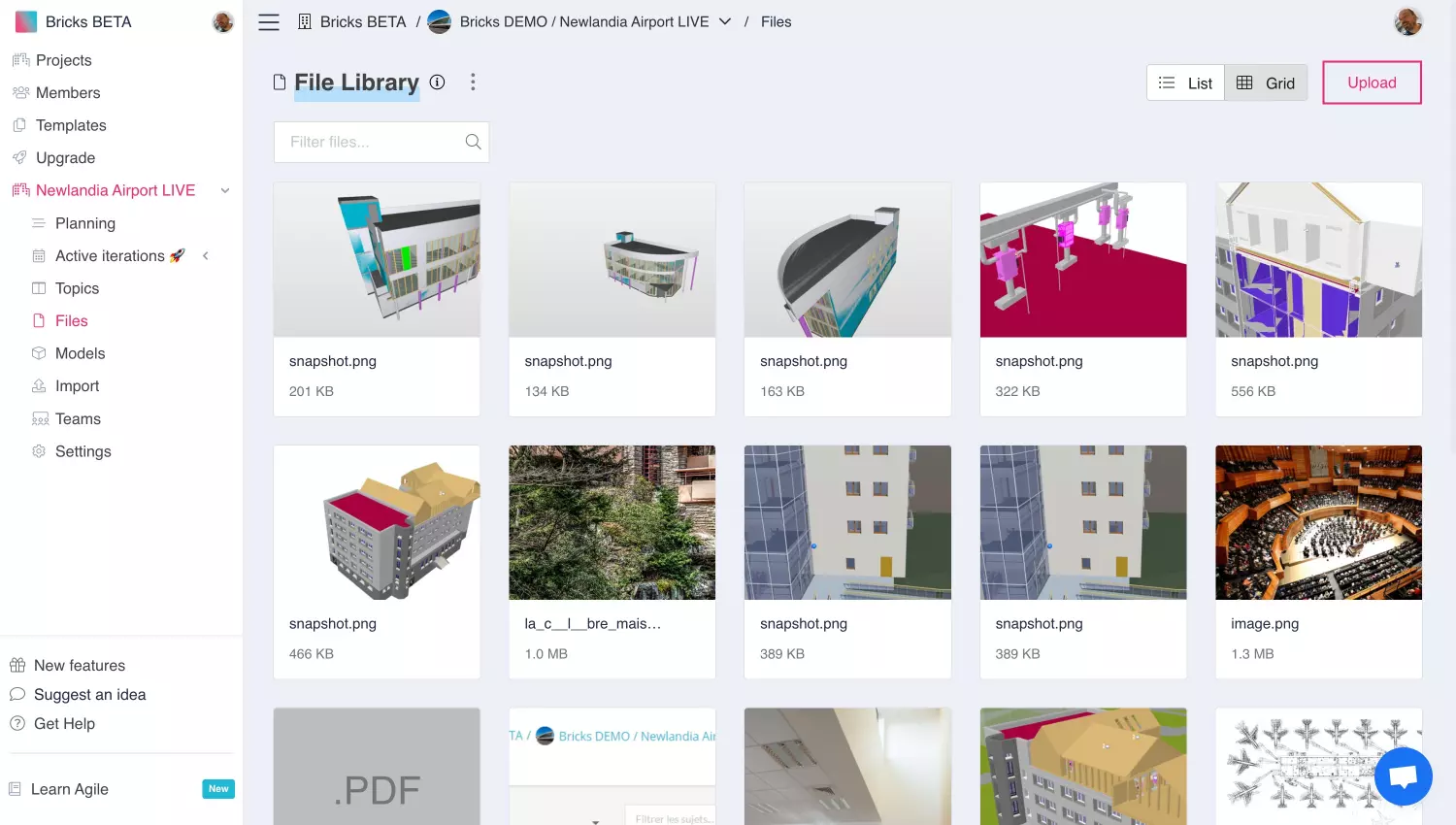The width and height of the screenshot is (1456, 825).
Task: Switch to List view
Action: (x=1185, y=83)
